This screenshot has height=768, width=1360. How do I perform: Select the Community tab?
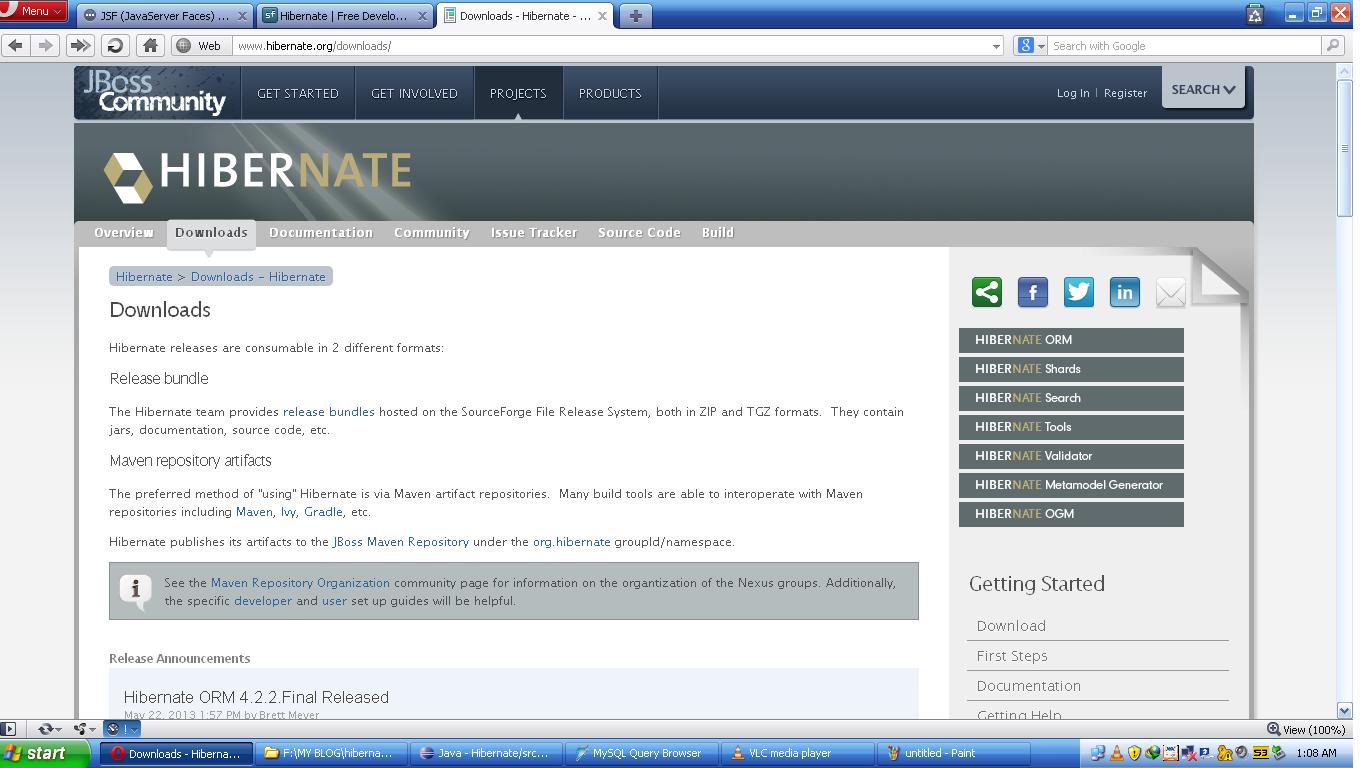click(432, 232)
